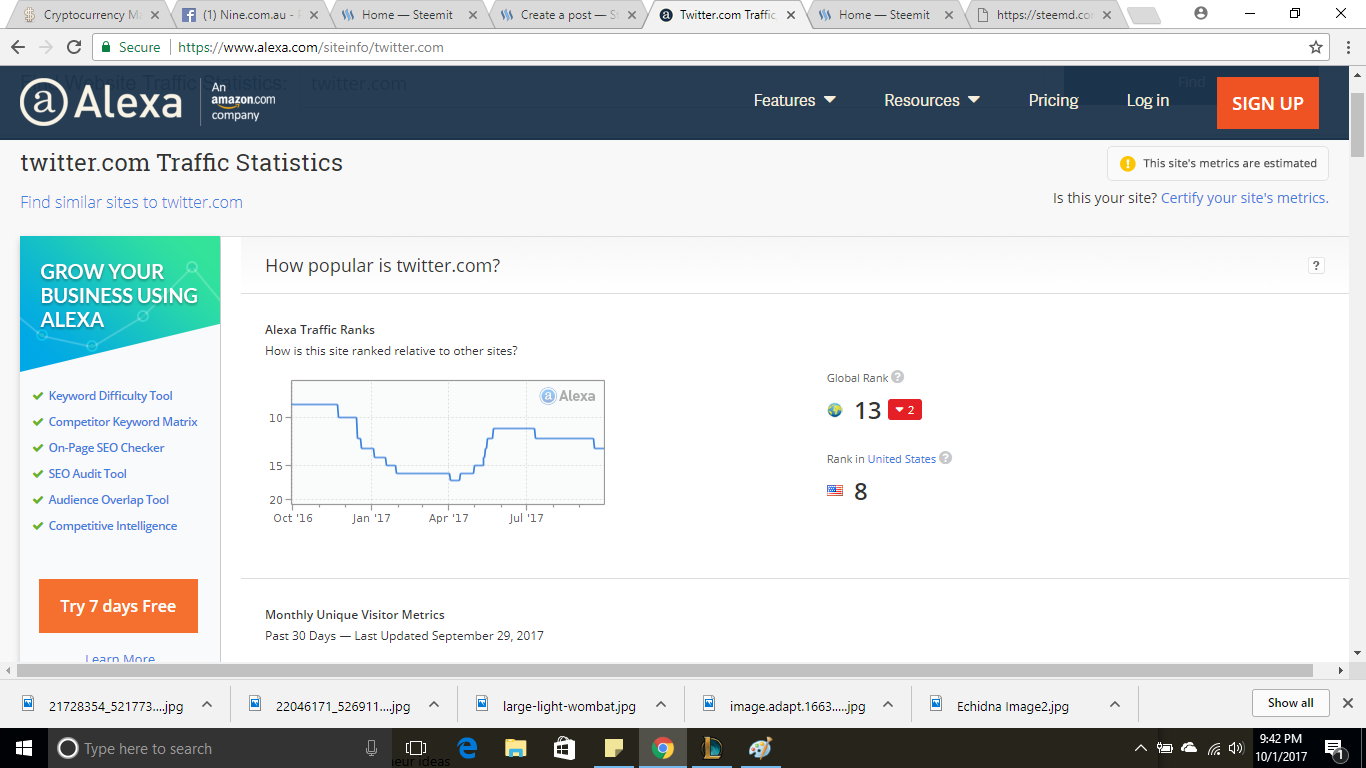Click the help icon beside Rank in United States
Image resolution: width=1366 pixels, height=768 pixels.
tap(946, 458)
